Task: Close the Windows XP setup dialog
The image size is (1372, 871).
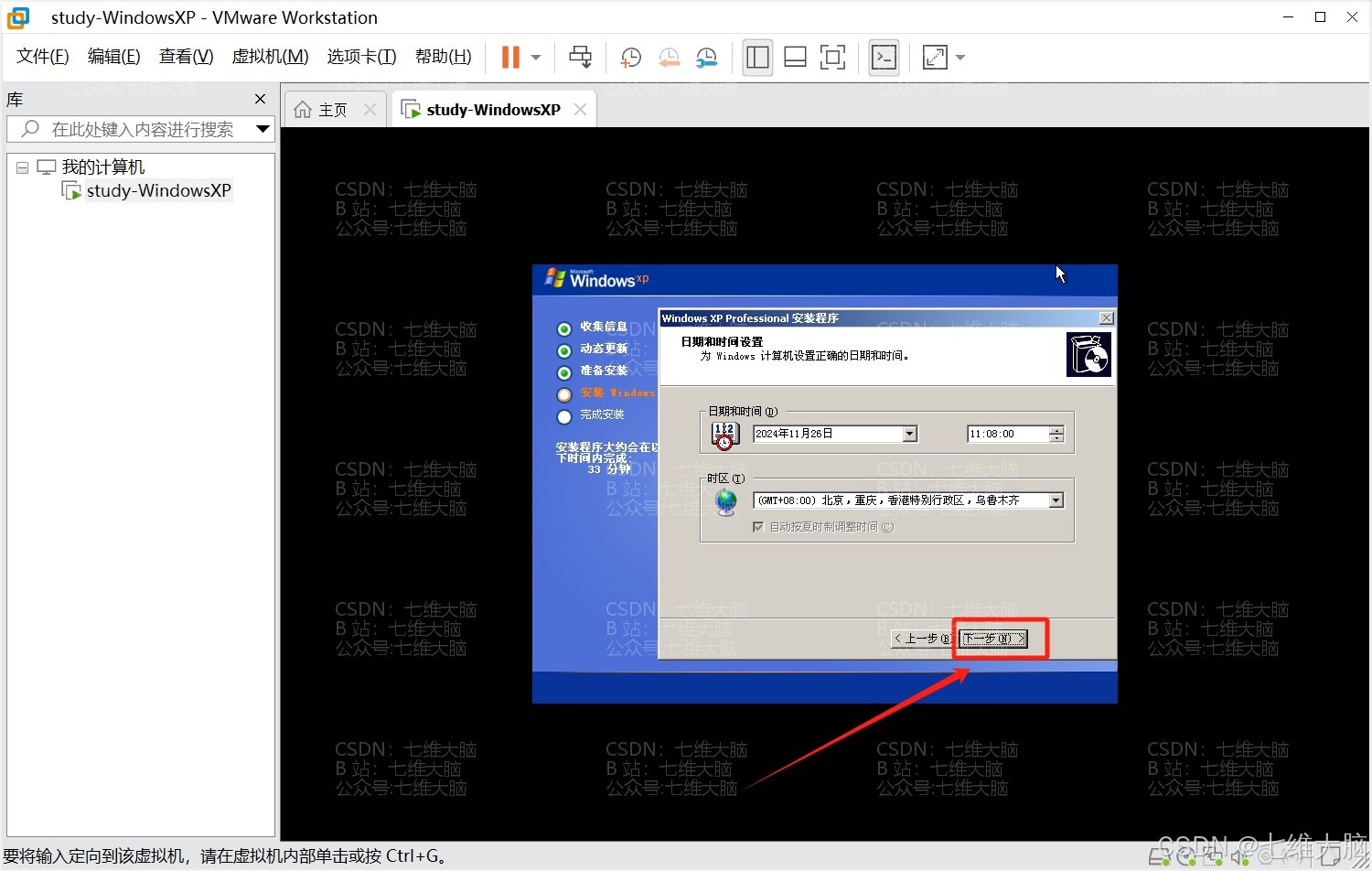Action: (1106, 318)
